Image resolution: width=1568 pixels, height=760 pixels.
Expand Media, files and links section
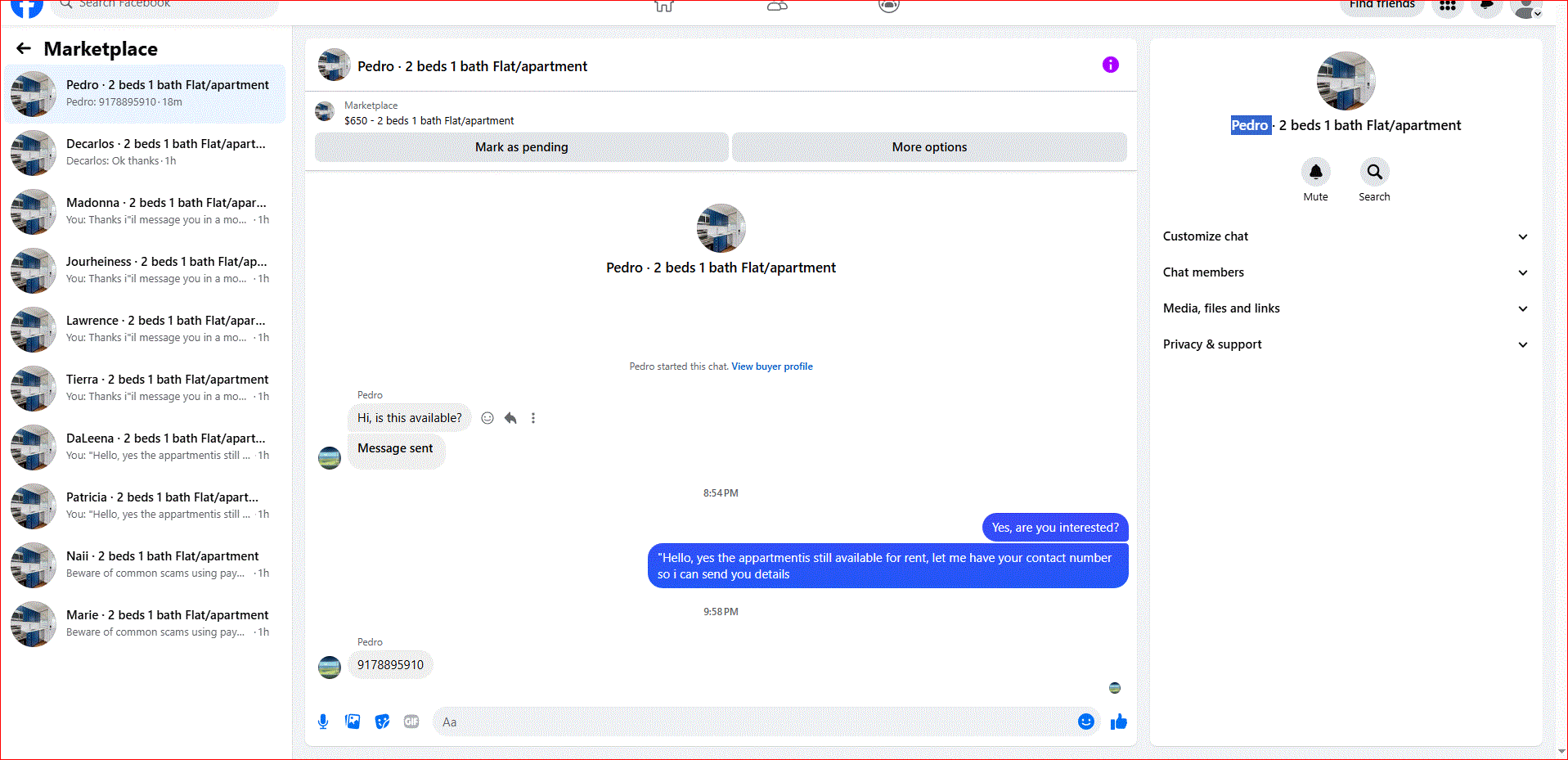1346,308
